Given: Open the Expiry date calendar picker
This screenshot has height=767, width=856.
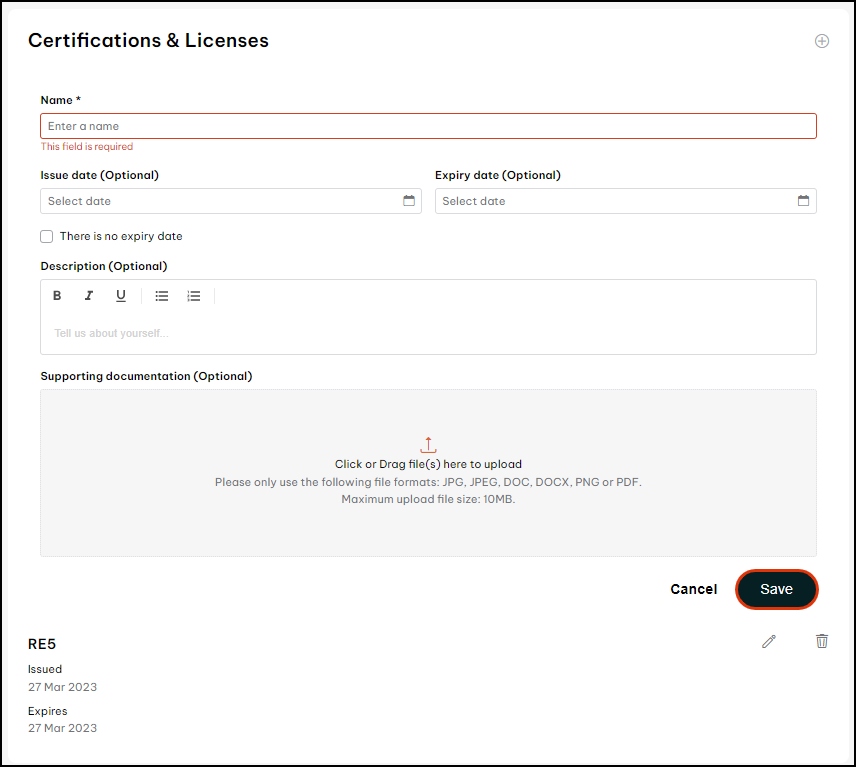Looking at the screenshot, I should [x=803, y=201].
